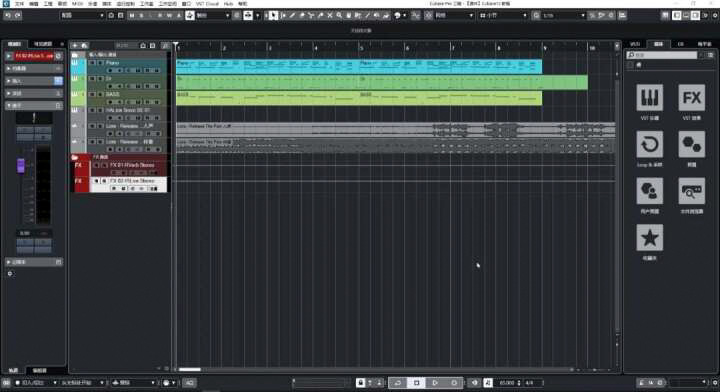Viewport: 720px width, 392px height.
Task: Toggle global Mute M state button
Action: (x=132, y=15)
